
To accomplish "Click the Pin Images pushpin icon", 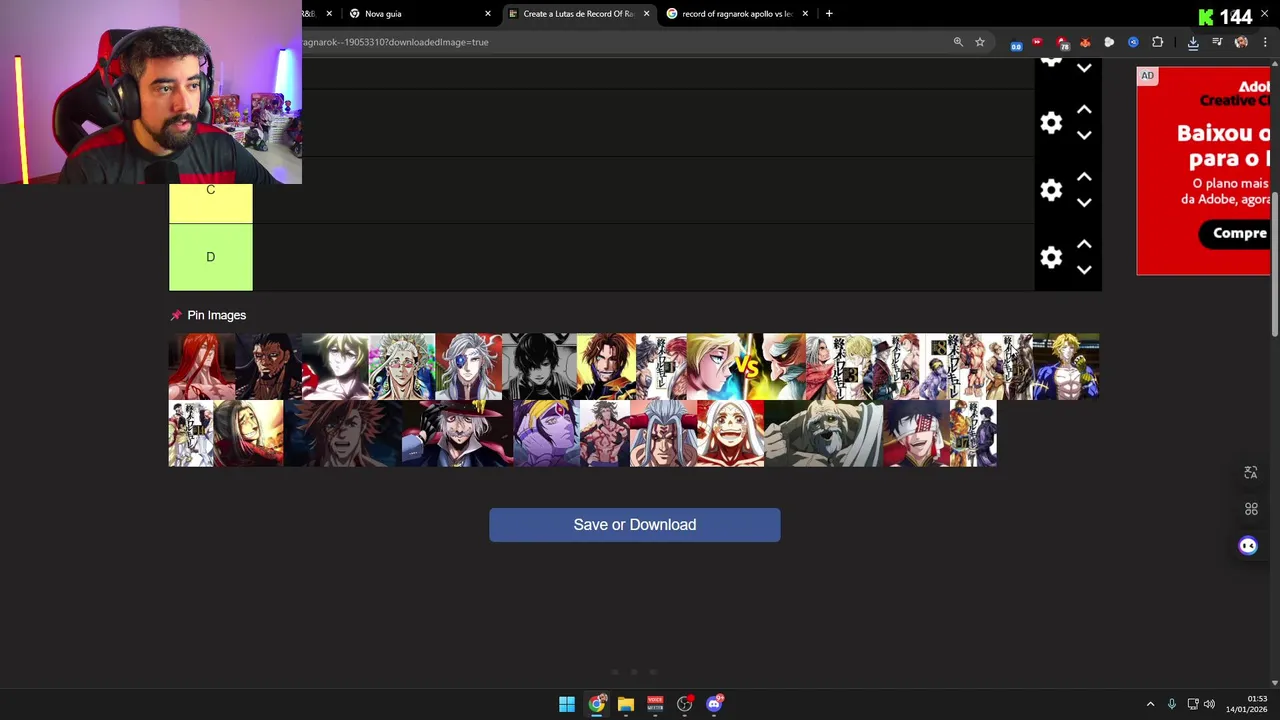I will (176, 315).
